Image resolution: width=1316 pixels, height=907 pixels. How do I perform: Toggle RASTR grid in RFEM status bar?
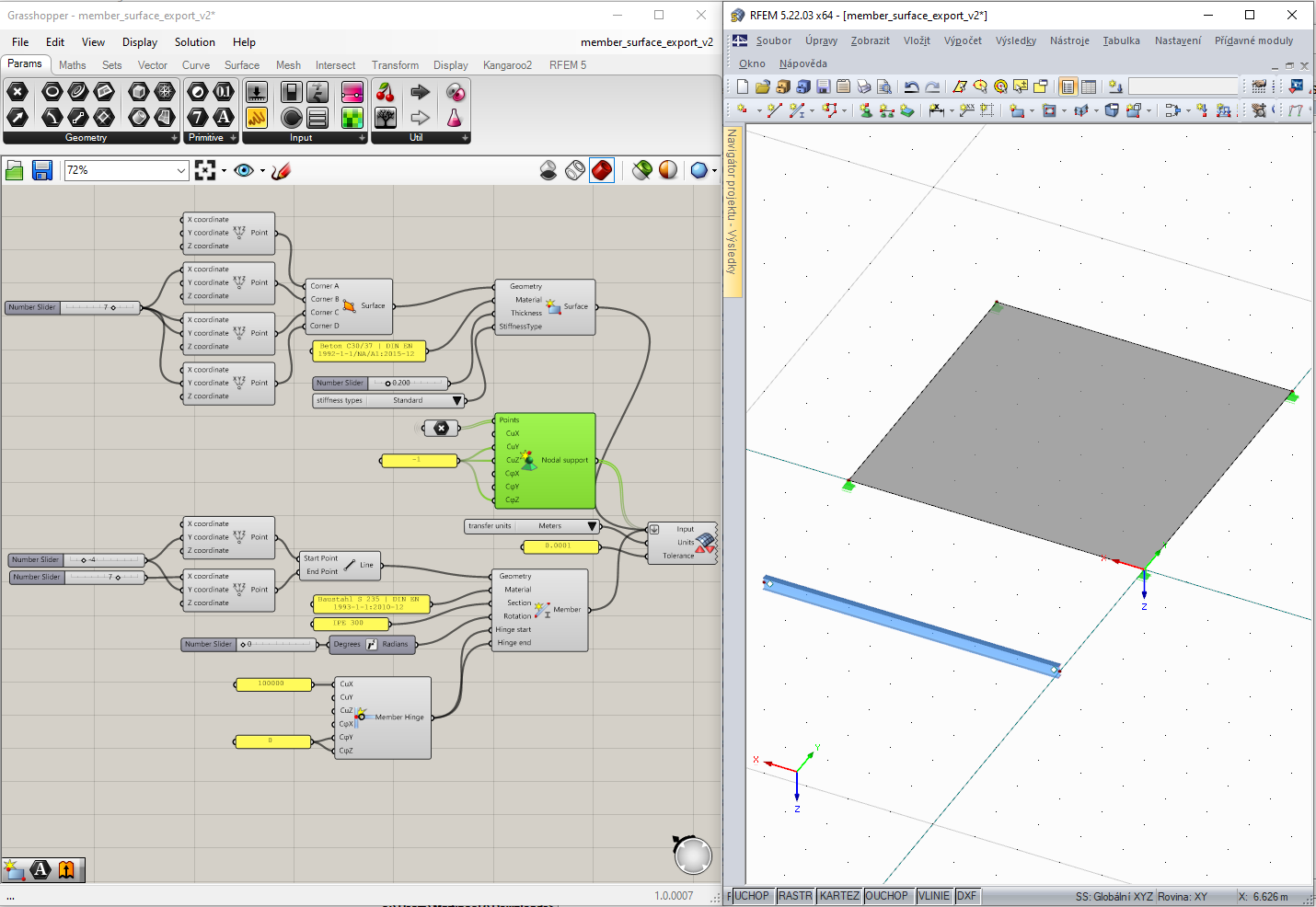point(794,895)
